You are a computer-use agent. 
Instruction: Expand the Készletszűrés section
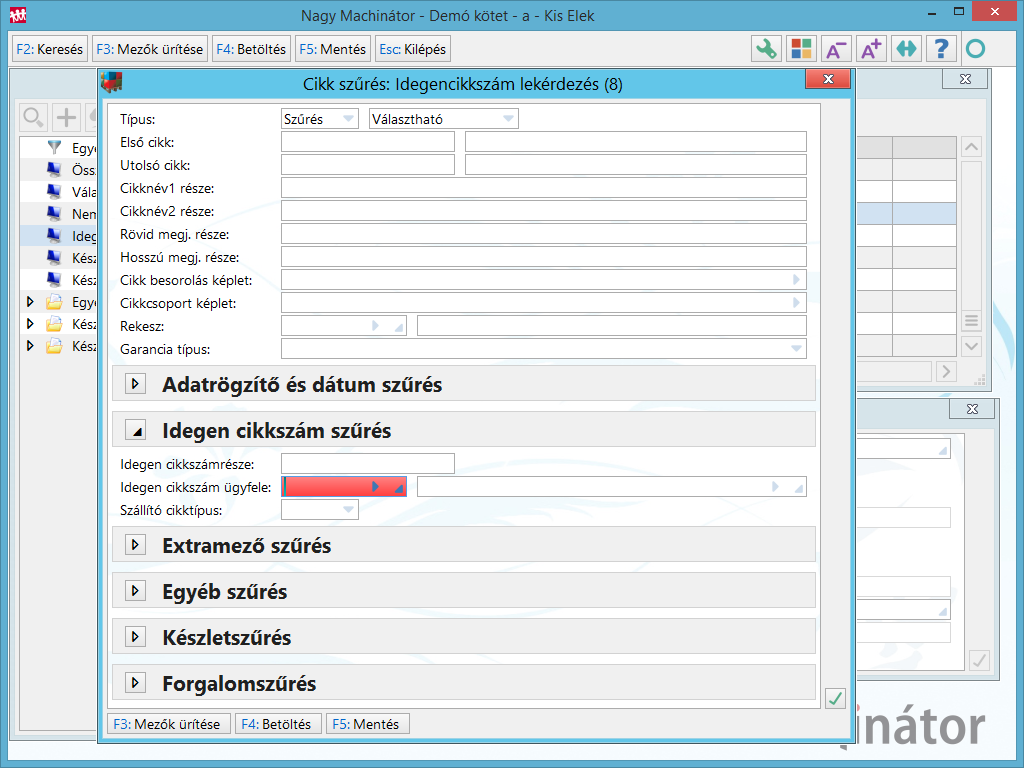click(135, 637)
